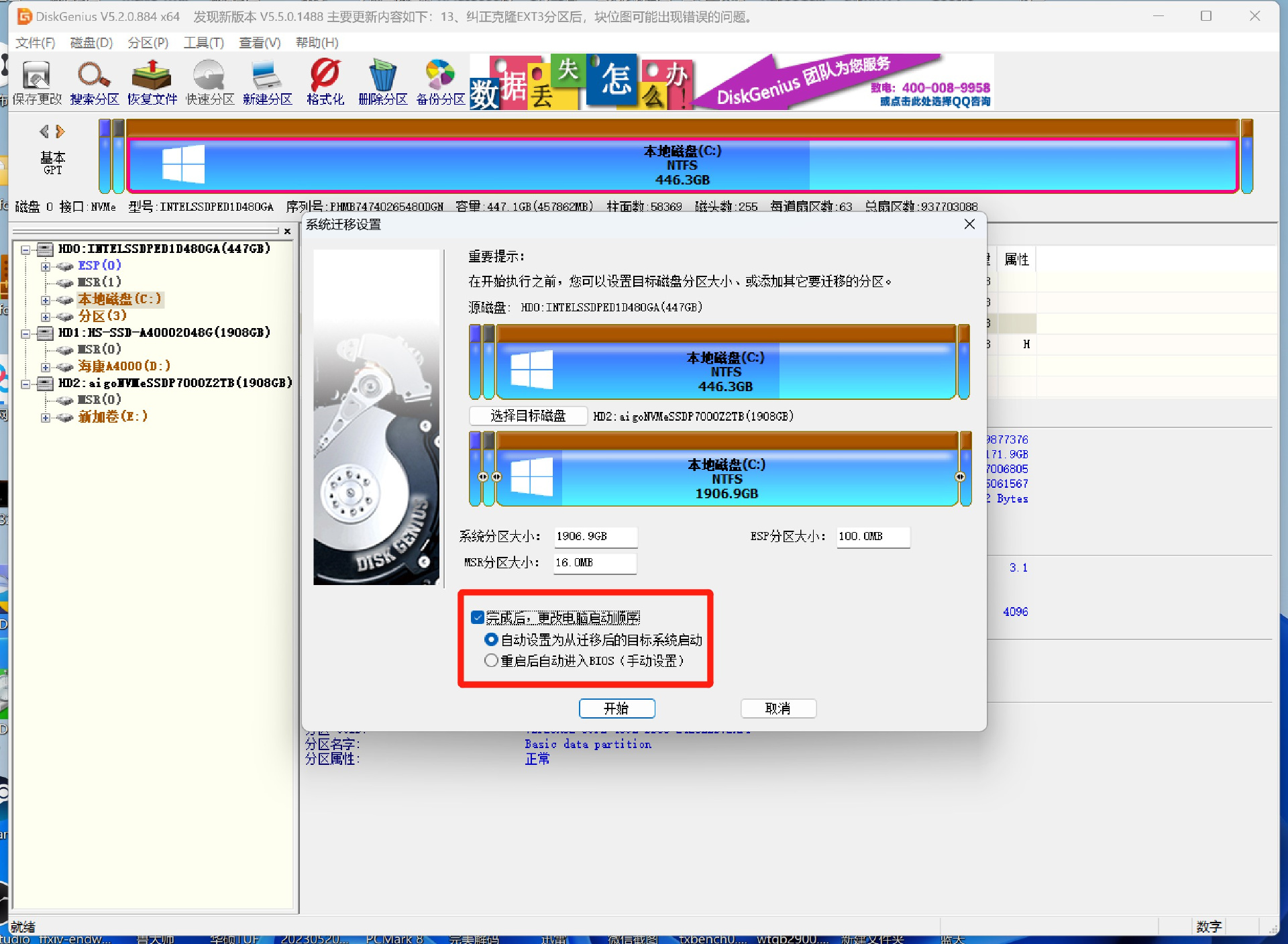This screenshot has height=944, width=1288.
Task: Select 自动设置为从迁移后的目标系统启动 radio option
Action: coord(491,639)
